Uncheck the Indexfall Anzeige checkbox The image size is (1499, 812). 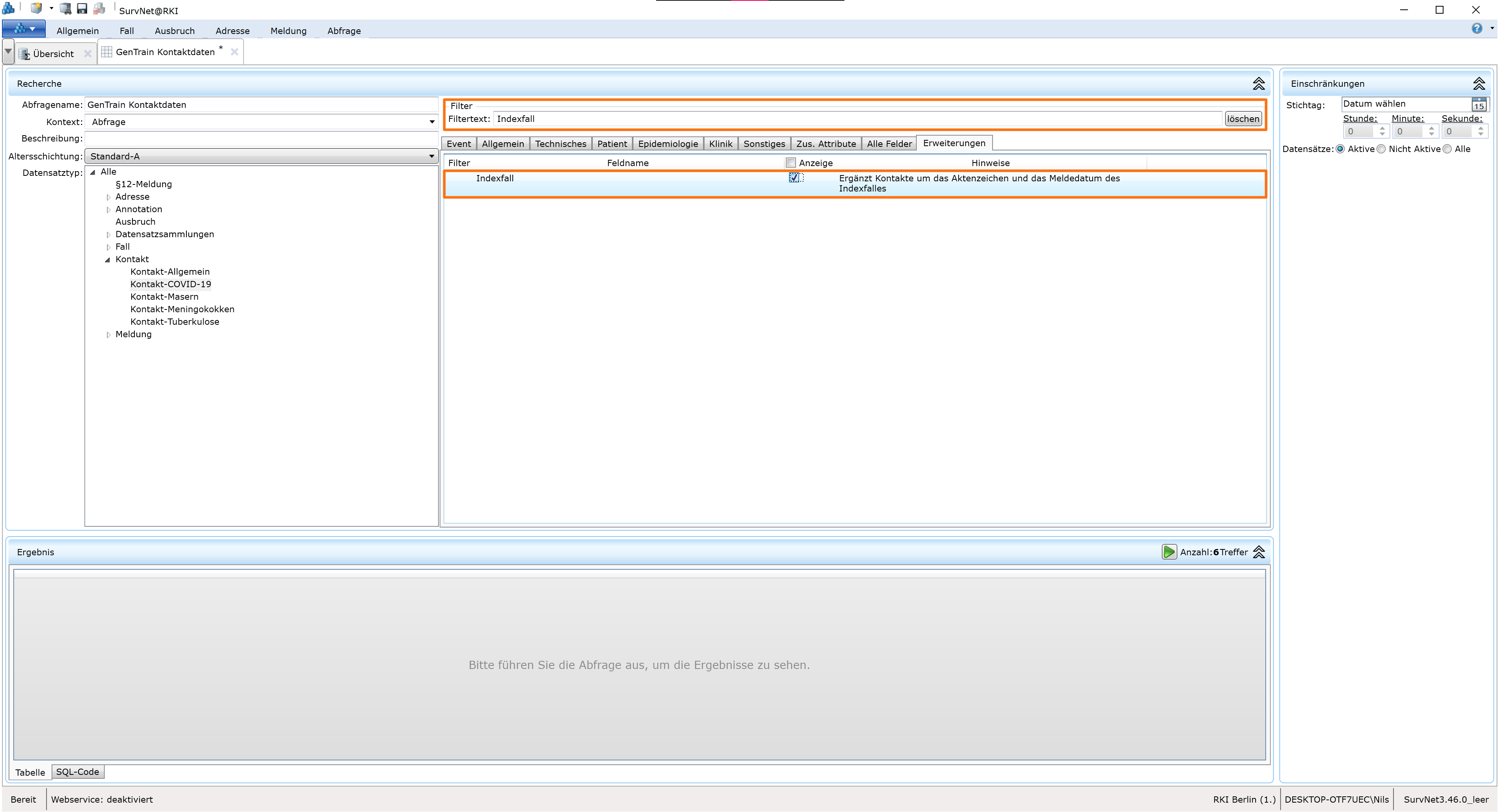click(794, 177)
